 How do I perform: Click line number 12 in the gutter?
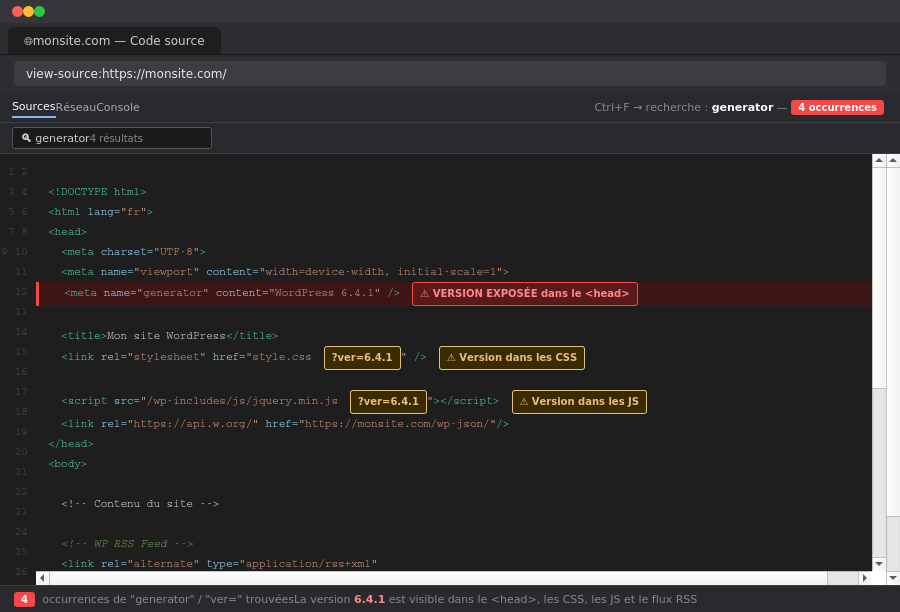(x=21, y=292)
